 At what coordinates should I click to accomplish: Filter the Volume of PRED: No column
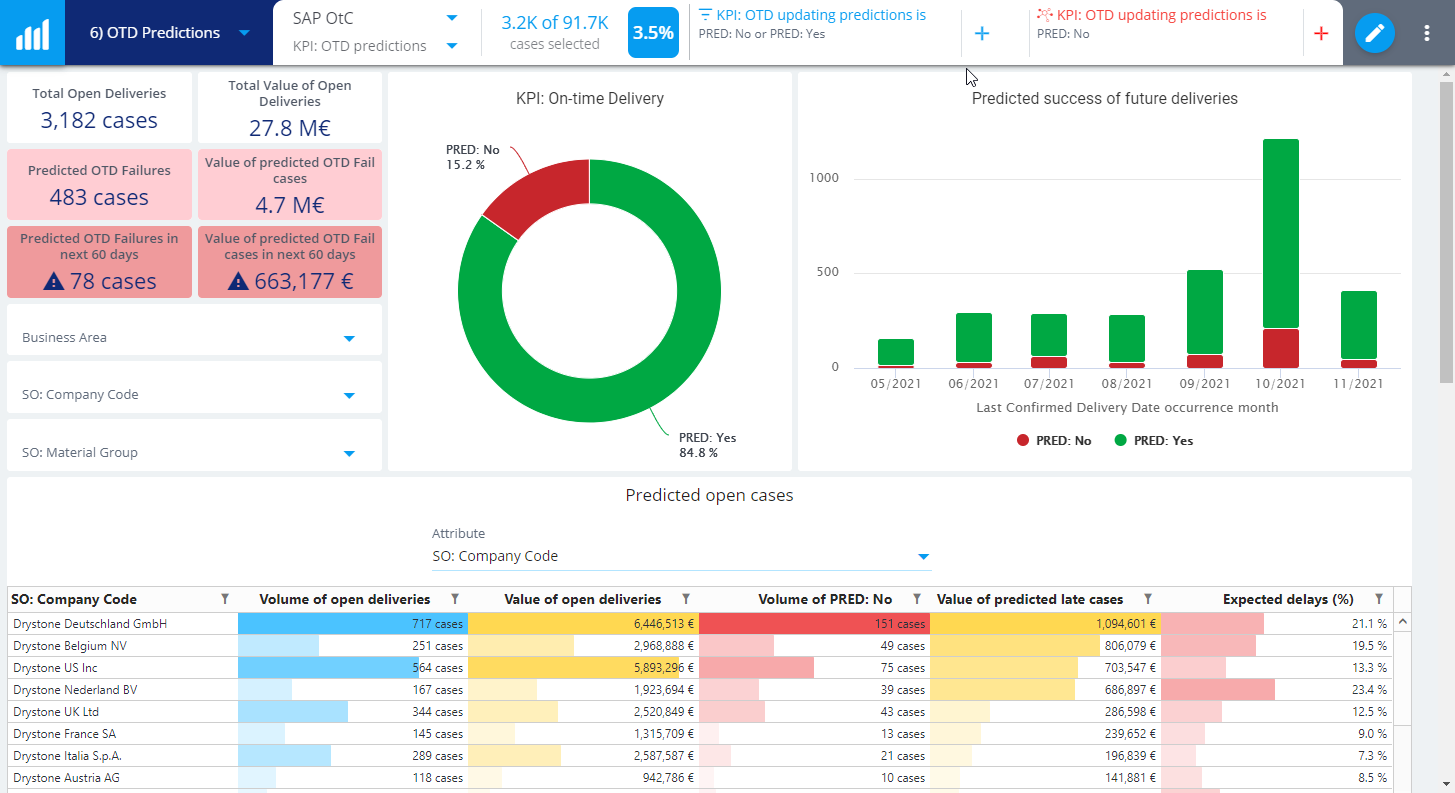tap(917, 599)
